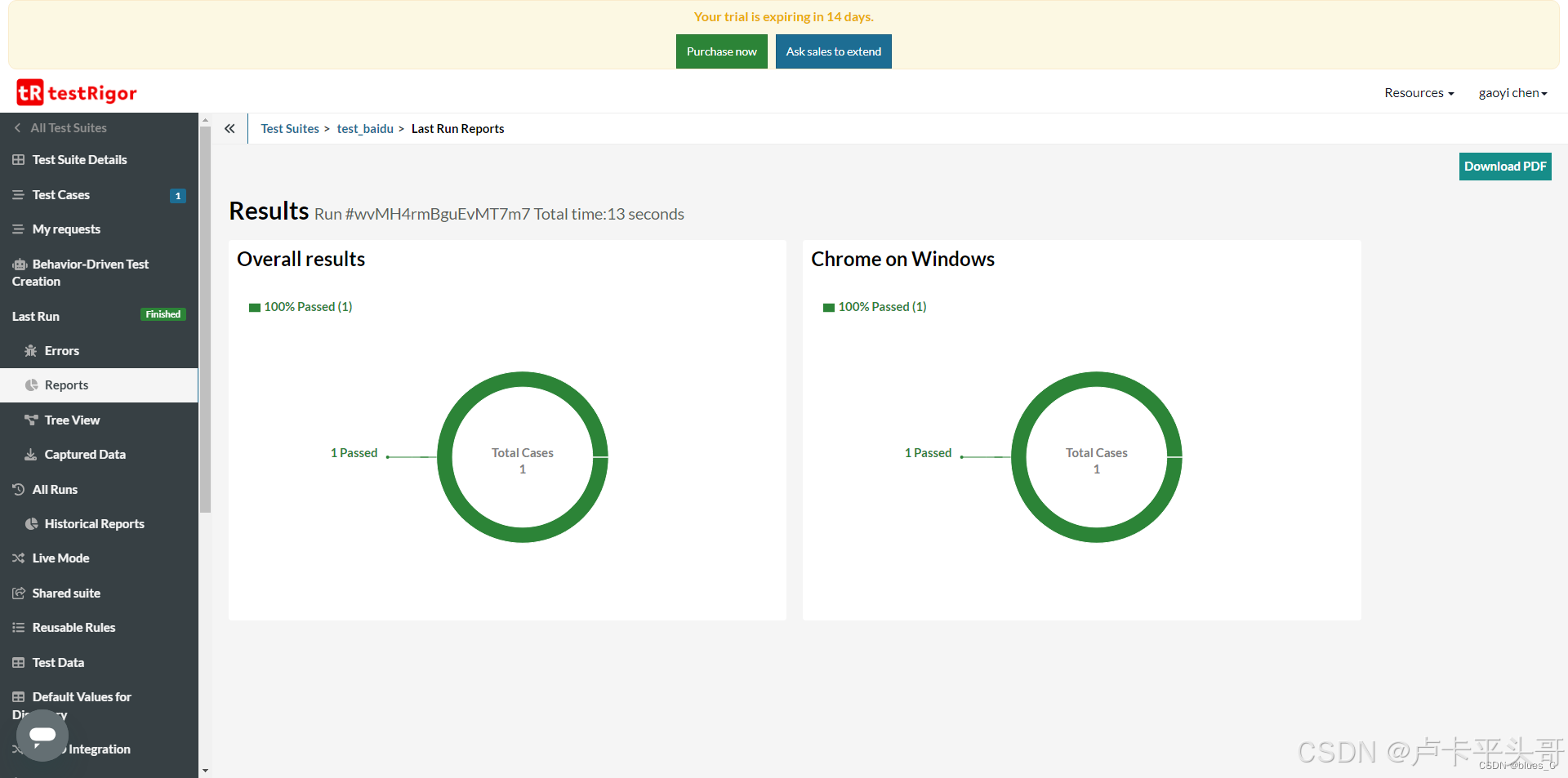
Task: Click the testRigor logo
Action: (77, 93)
